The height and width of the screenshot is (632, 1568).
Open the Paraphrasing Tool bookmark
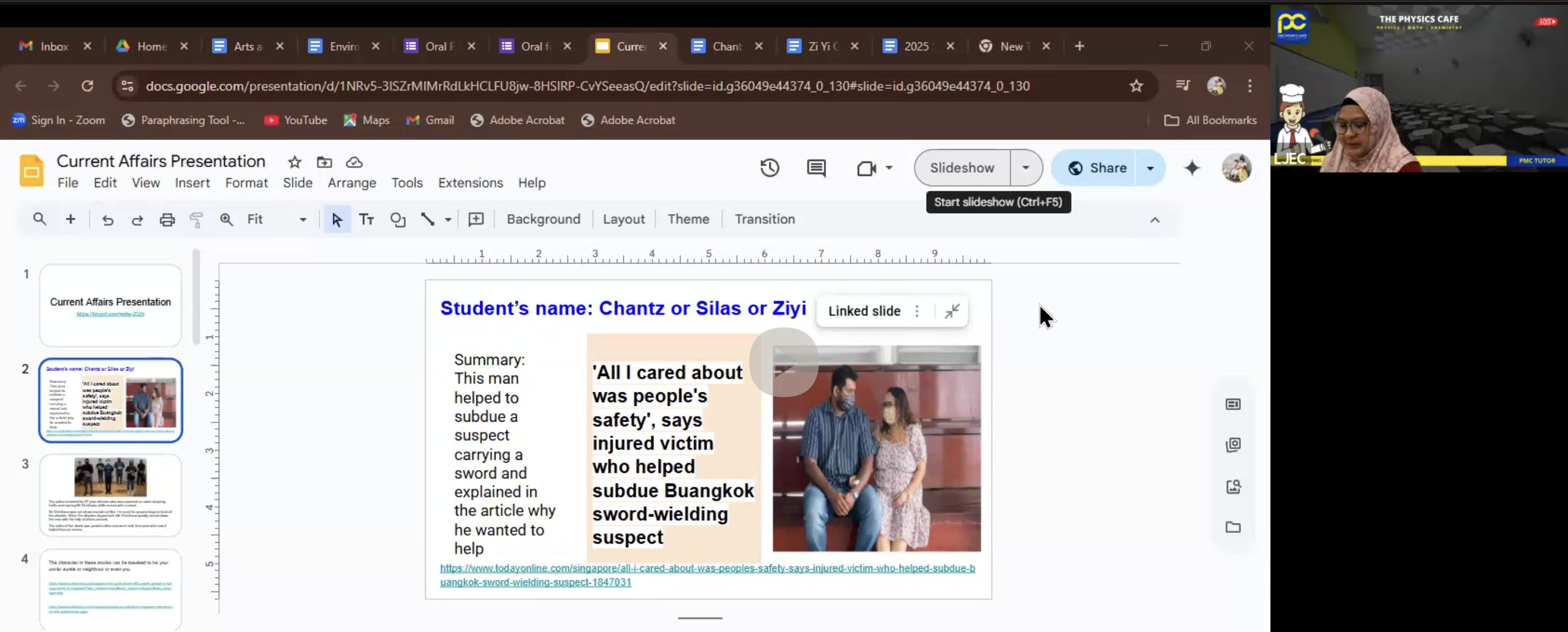coord(184,120)
